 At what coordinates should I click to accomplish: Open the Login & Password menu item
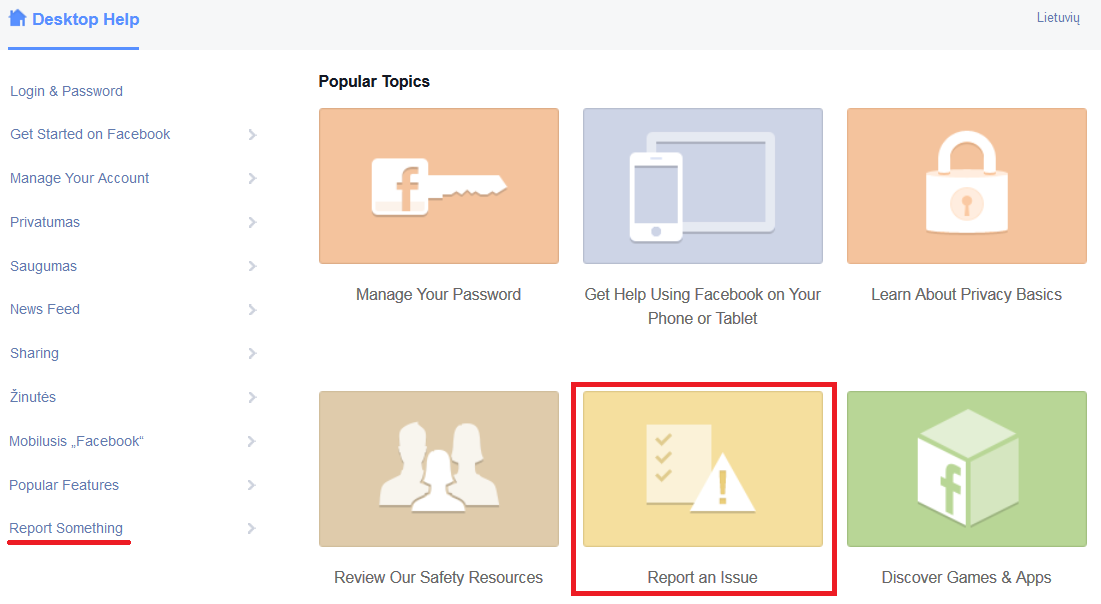coord(66,91)
